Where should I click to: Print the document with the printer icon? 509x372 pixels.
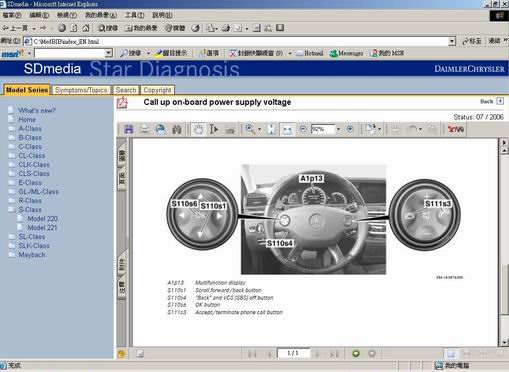(144, 129)
